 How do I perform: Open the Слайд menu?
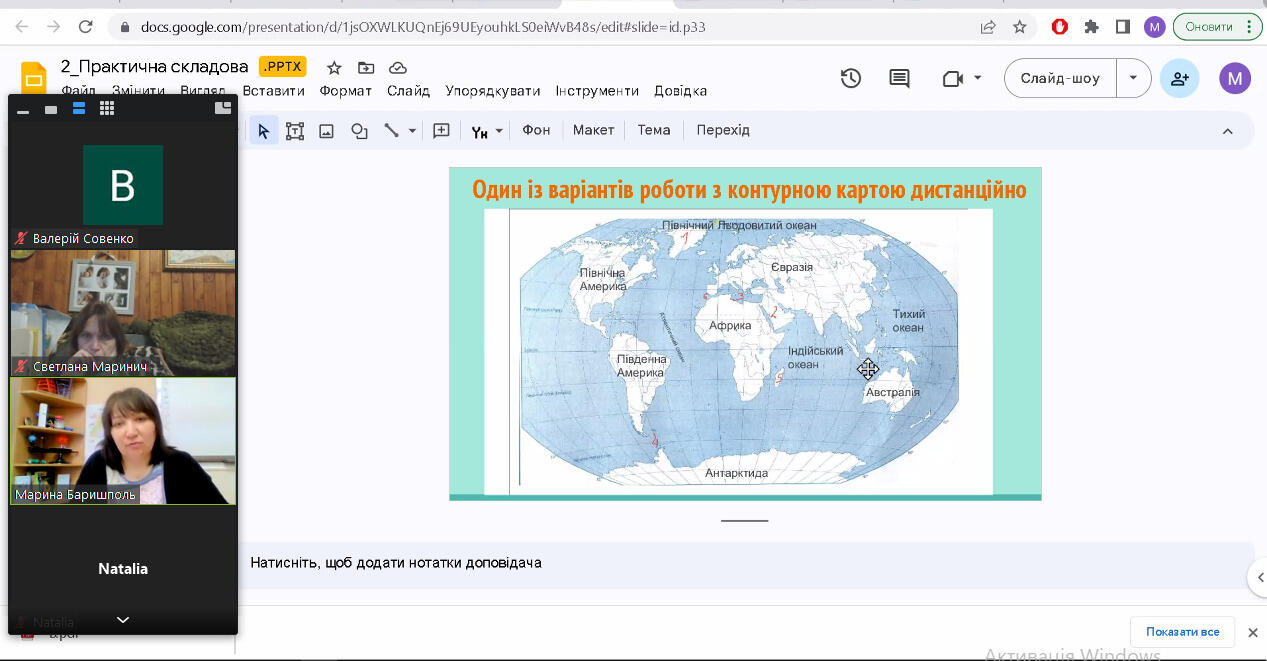408,91
